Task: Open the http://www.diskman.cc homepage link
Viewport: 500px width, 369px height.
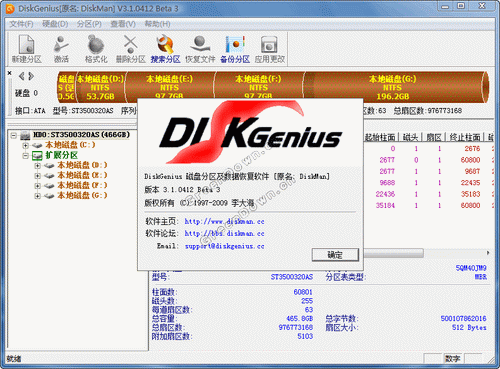Action: point(224,221)
